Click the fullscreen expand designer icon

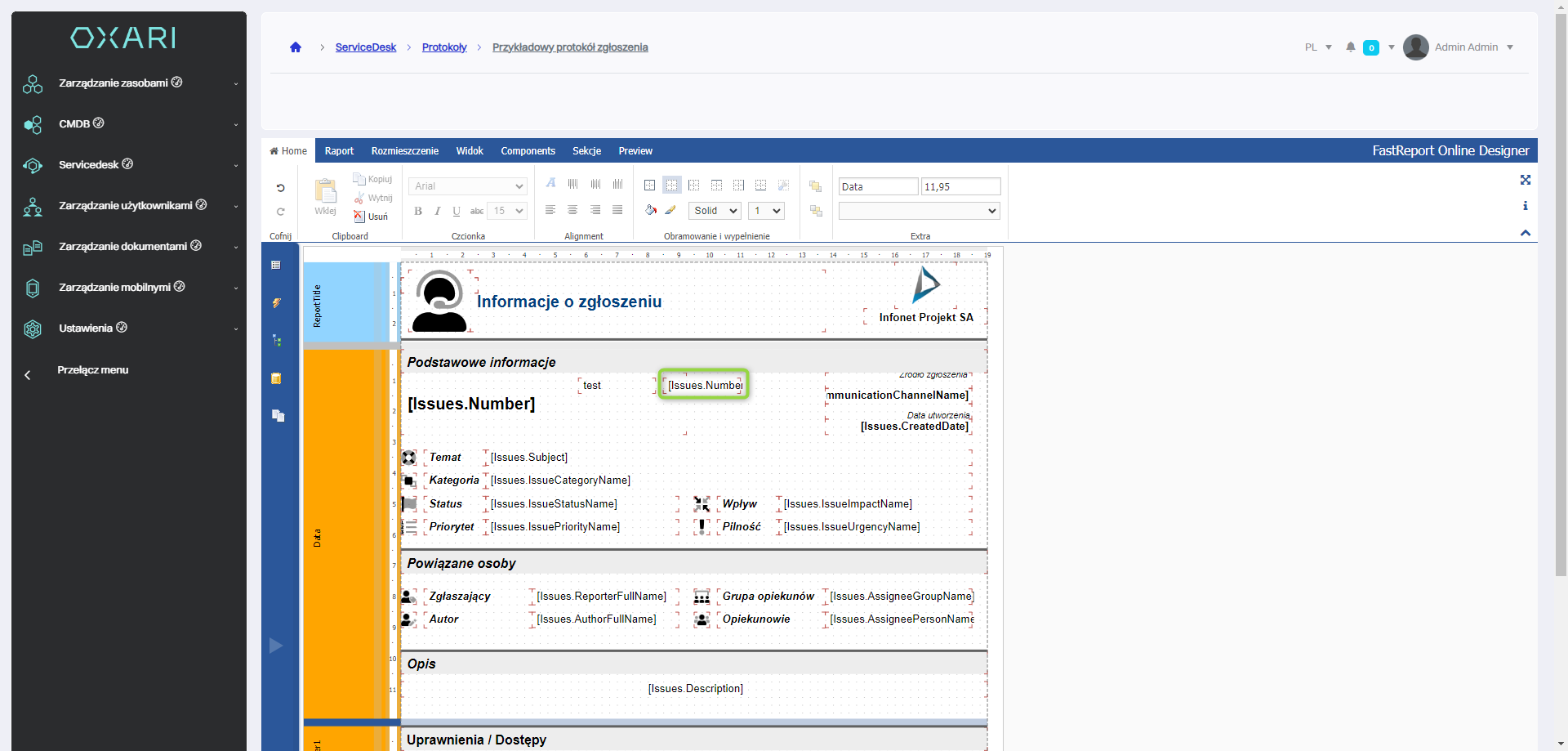(x=1525, y=180)
